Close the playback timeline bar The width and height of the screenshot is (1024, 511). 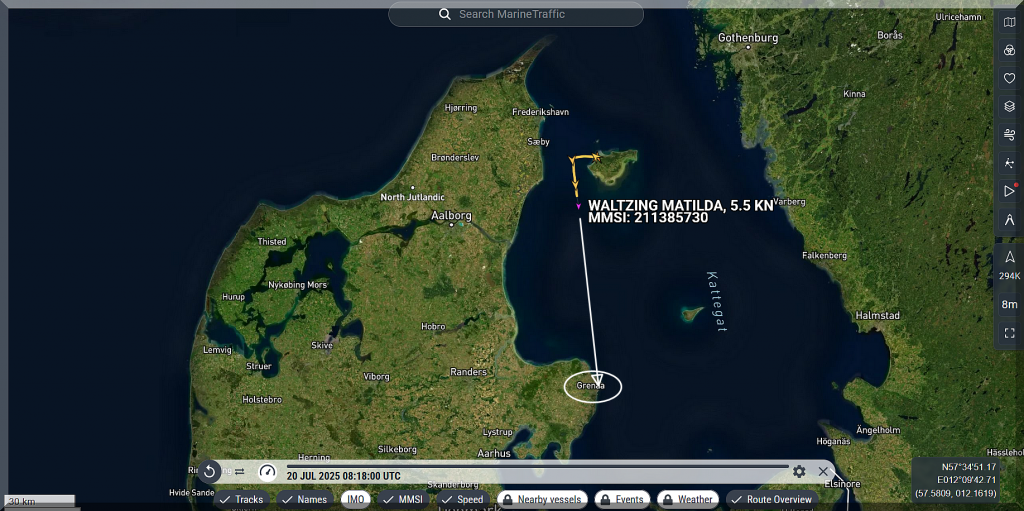[x=823, y=471]
